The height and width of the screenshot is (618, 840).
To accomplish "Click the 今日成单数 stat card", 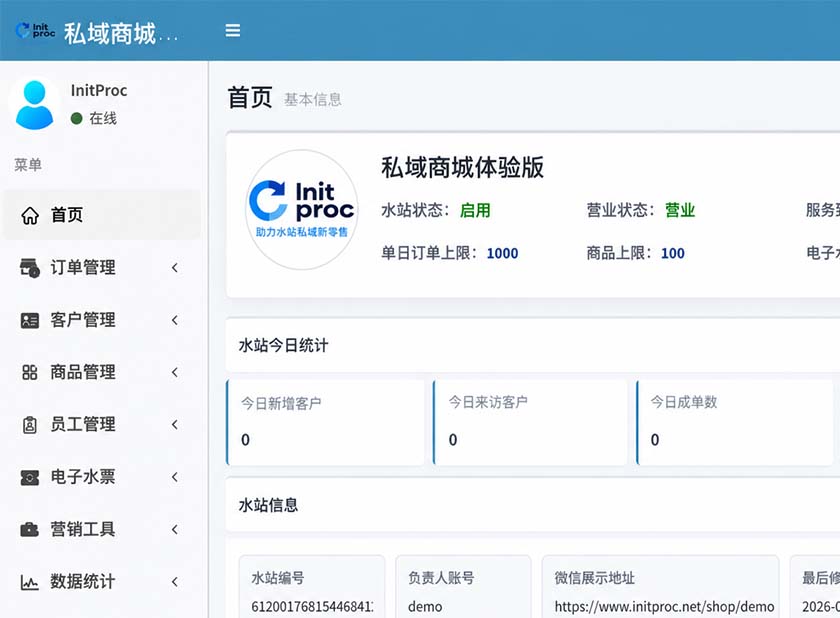I will click(734, 423).
